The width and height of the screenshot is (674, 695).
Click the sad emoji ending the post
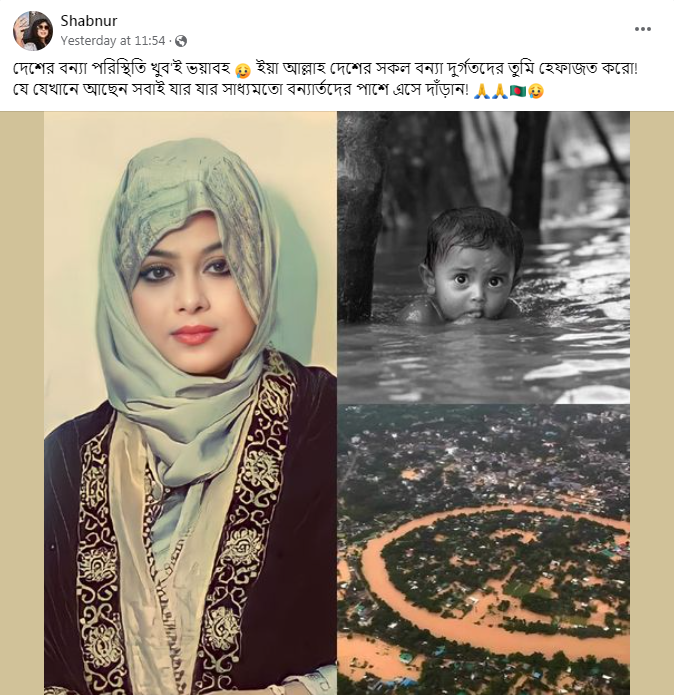tap(536, 93)
